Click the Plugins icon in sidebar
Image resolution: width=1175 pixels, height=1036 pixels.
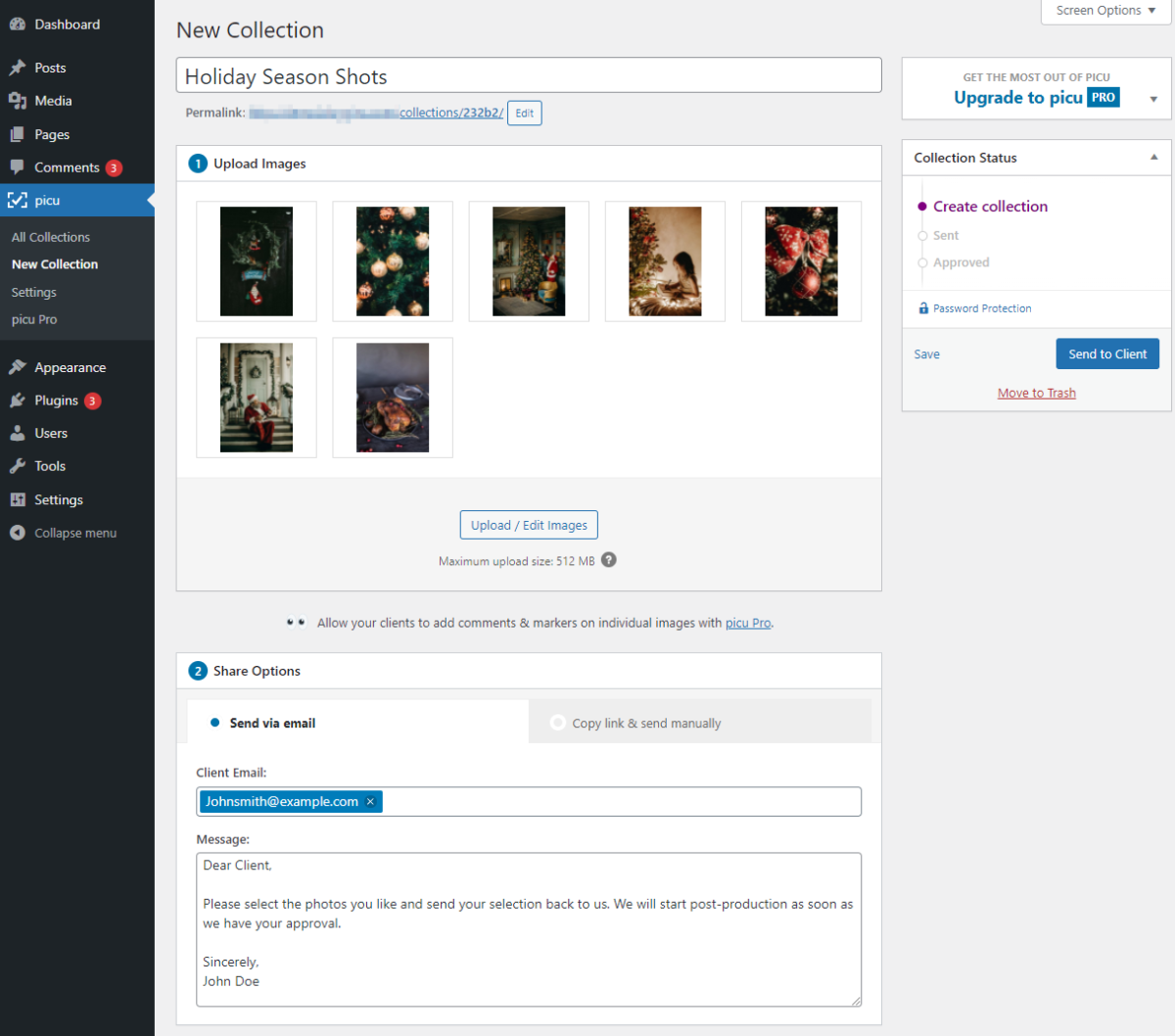[18, 400]
